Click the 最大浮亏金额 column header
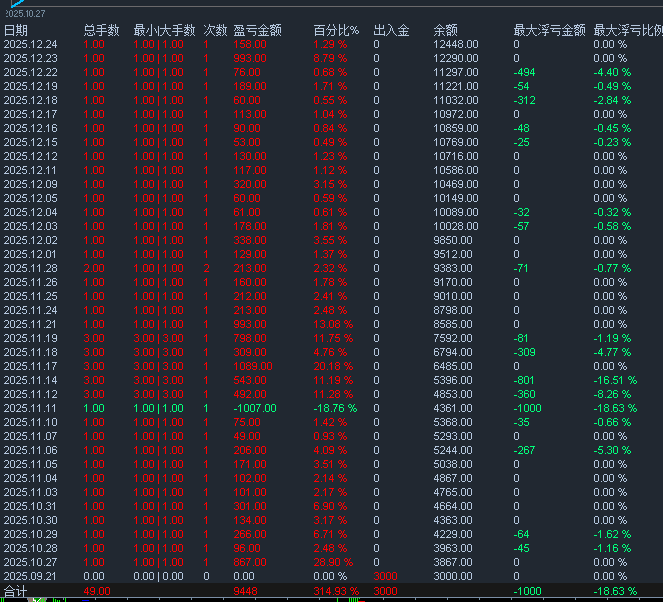The width and height of the screenshot is (663, 602). 548,31
